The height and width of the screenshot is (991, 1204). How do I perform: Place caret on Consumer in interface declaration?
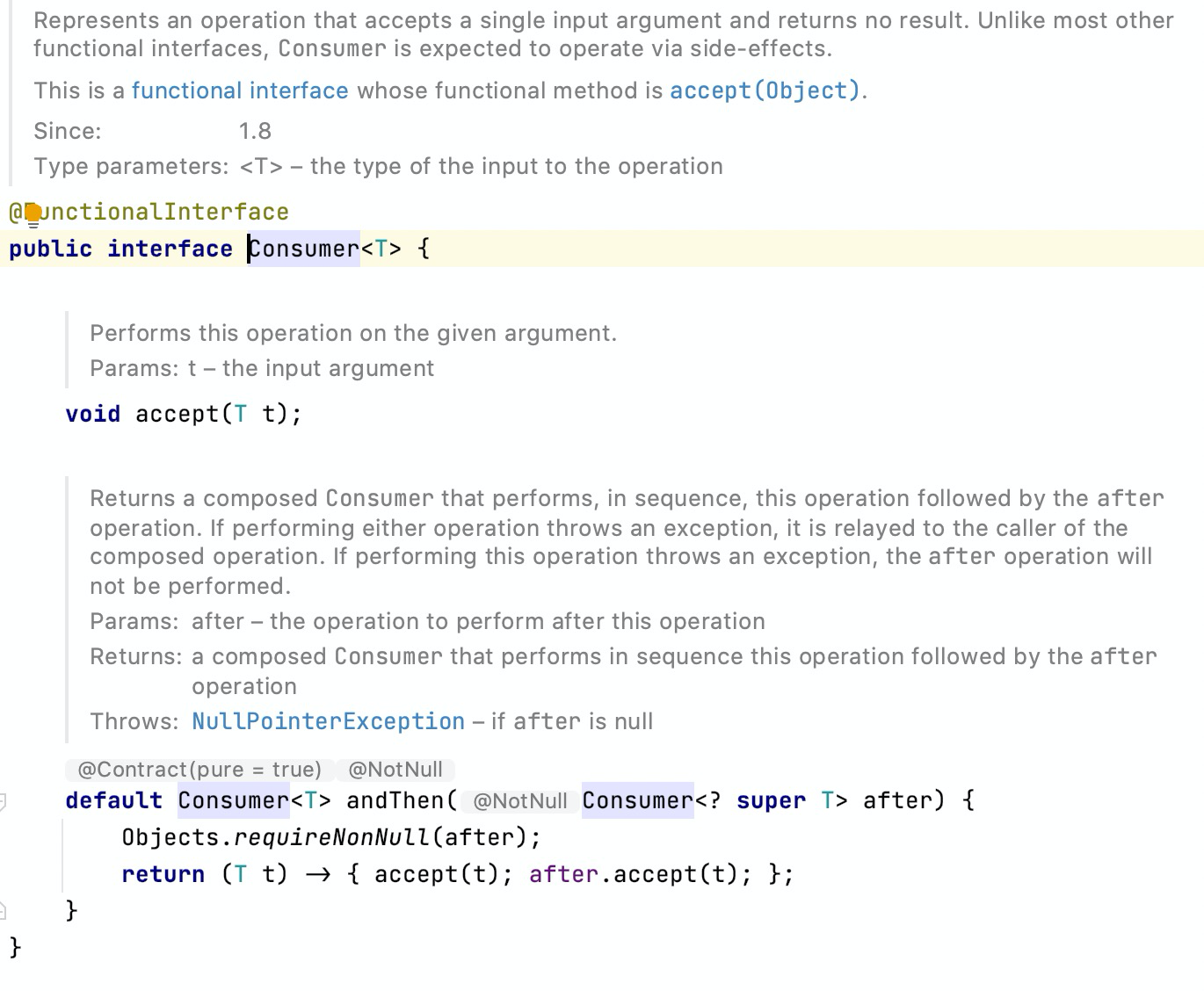pyautogui.click(x=304, y=249)
